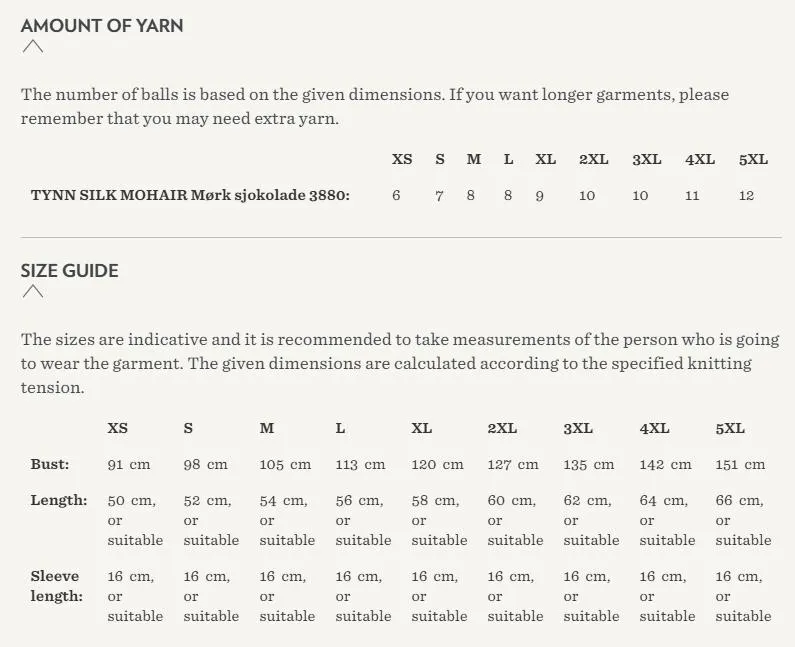Click the 2XL header in size guide
This screenshot has height=647, width=795.
502,428
